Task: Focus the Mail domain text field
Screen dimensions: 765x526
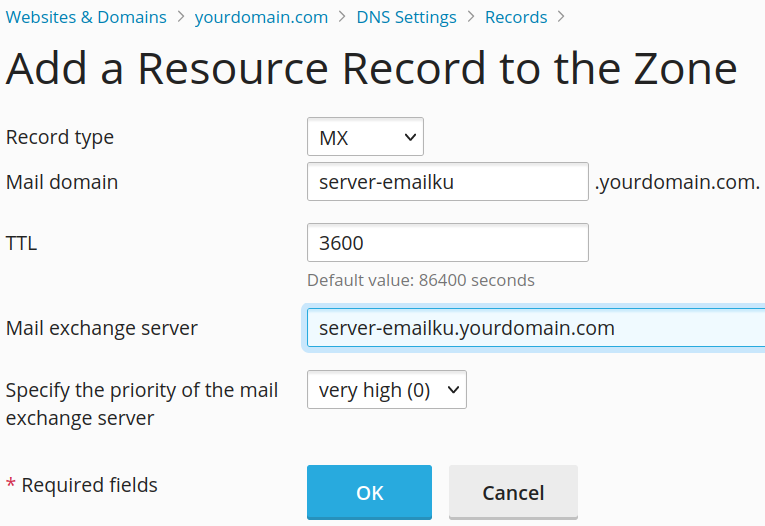Action: point(447,183)
